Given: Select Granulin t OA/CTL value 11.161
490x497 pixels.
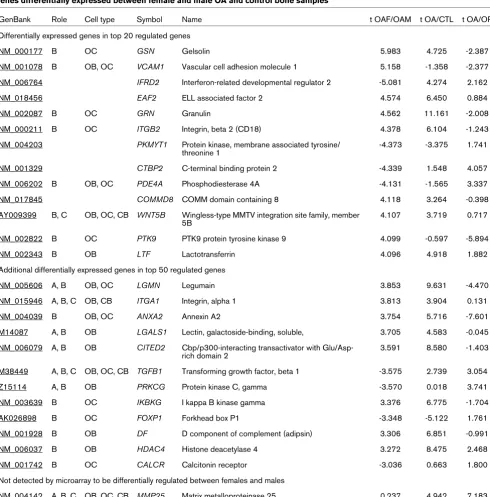Looking at the screenshot, I should tap(436, 114).
